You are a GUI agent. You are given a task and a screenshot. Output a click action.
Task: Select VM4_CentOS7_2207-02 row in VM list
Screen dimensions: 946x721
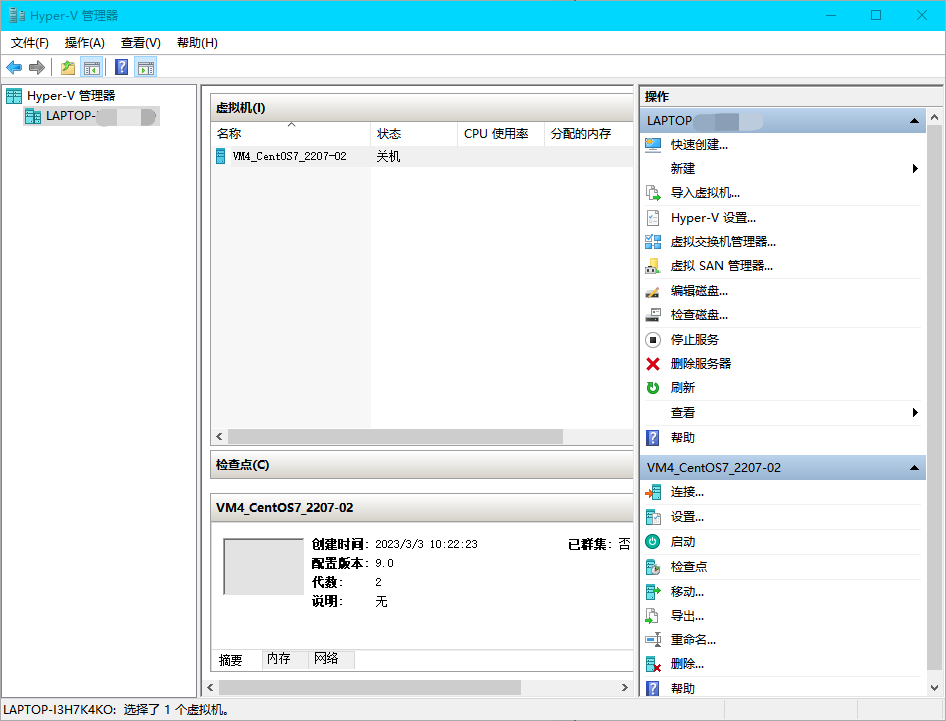[x=422, y=156]
